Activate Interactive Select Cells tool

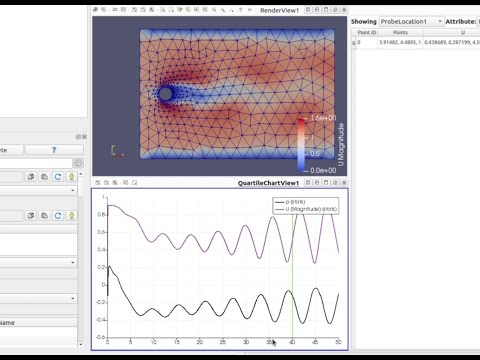coord(223,10)
